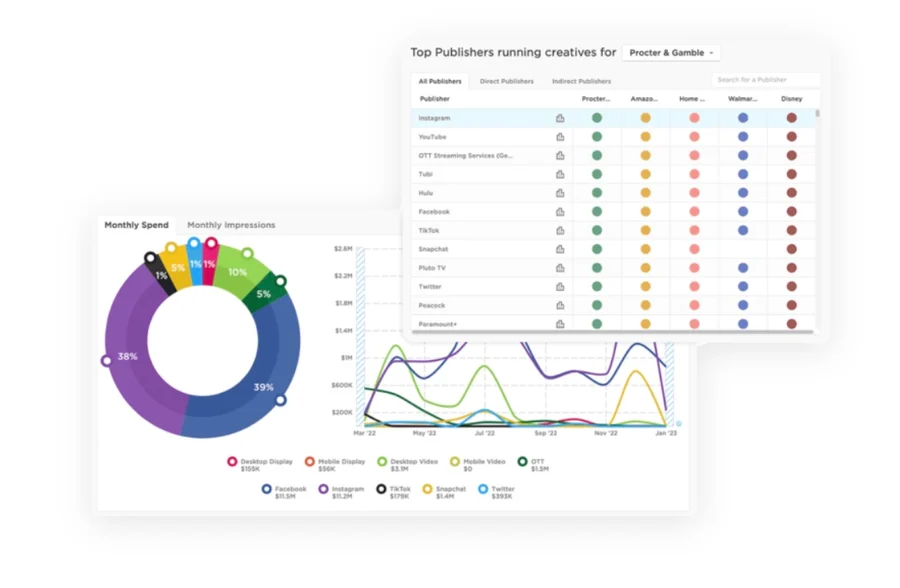Open the Pluto TV row's bar chart icon
The width and height of the screenshot is (900, 588).
pyautogui.click(x=560, y=268)
